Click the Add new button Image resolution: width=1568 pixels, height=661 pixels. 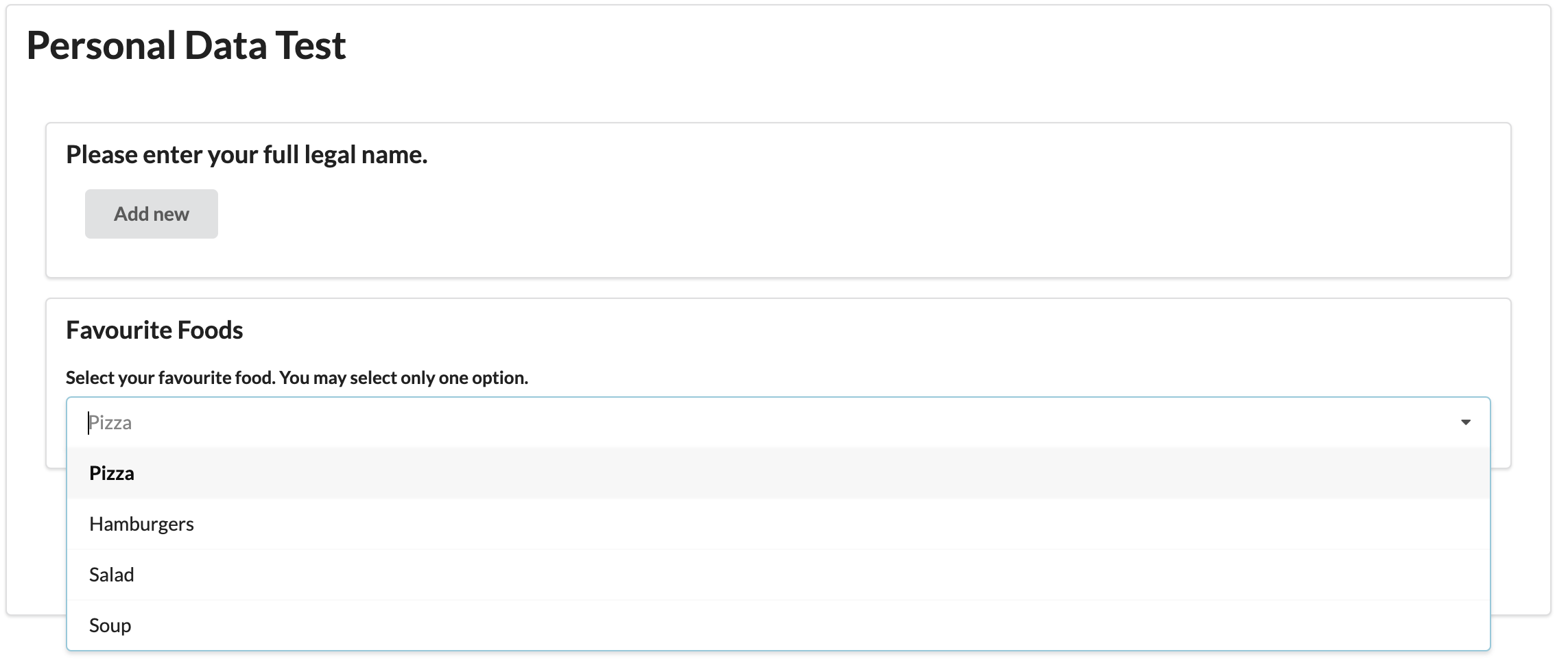click(x=151, y=213)
